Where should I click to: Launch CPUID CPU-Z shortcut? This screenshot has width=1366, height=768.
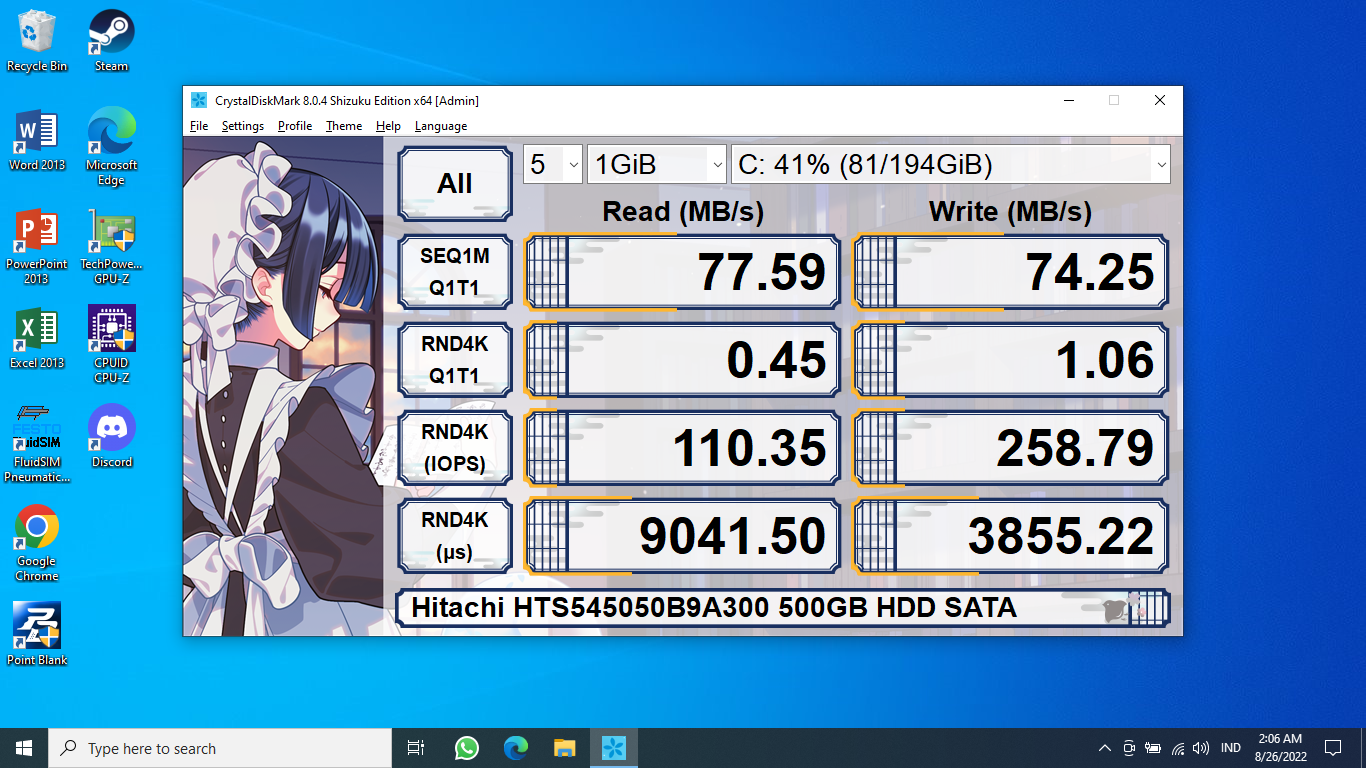(x=111, y=345)
